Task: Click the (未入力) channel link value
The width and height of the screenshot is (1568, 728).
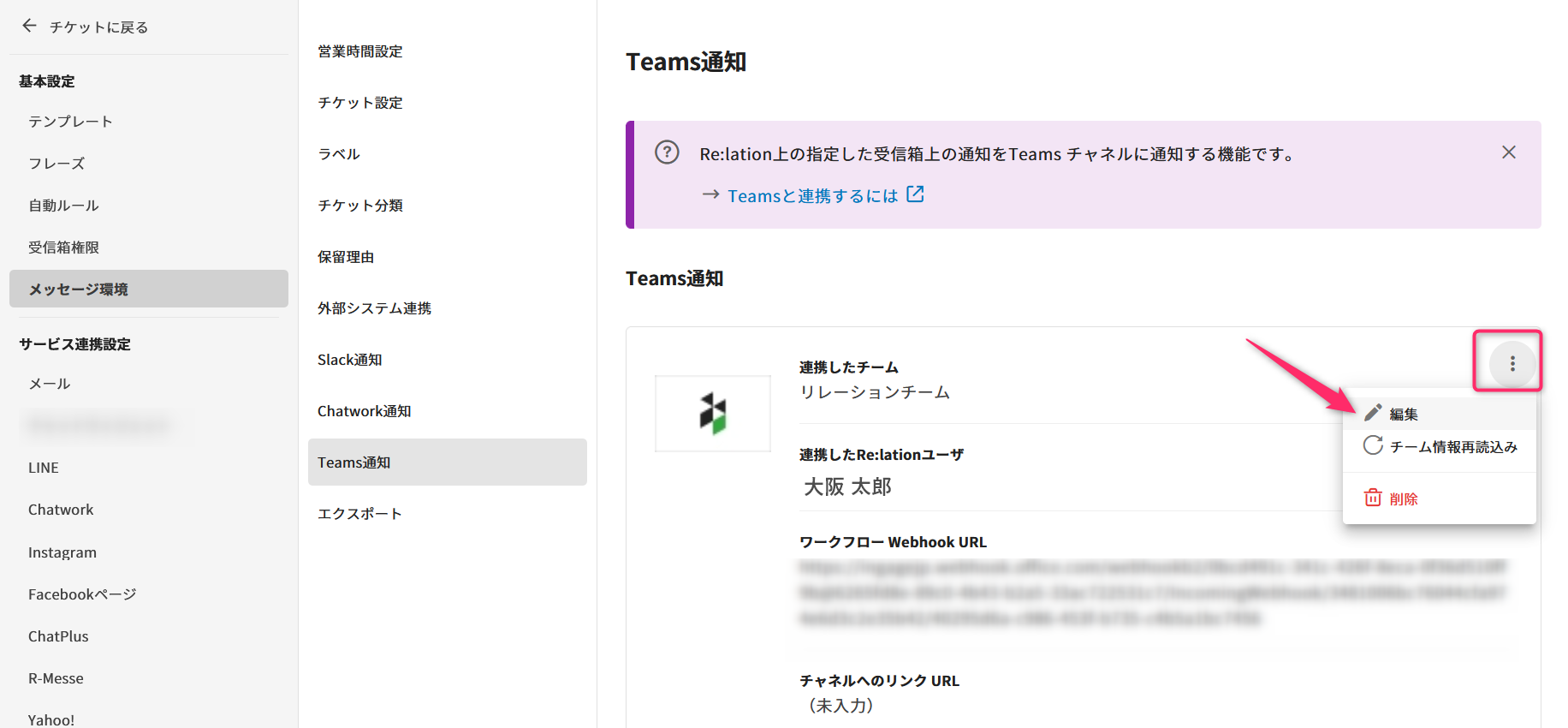Action: (x=840, y=706)
